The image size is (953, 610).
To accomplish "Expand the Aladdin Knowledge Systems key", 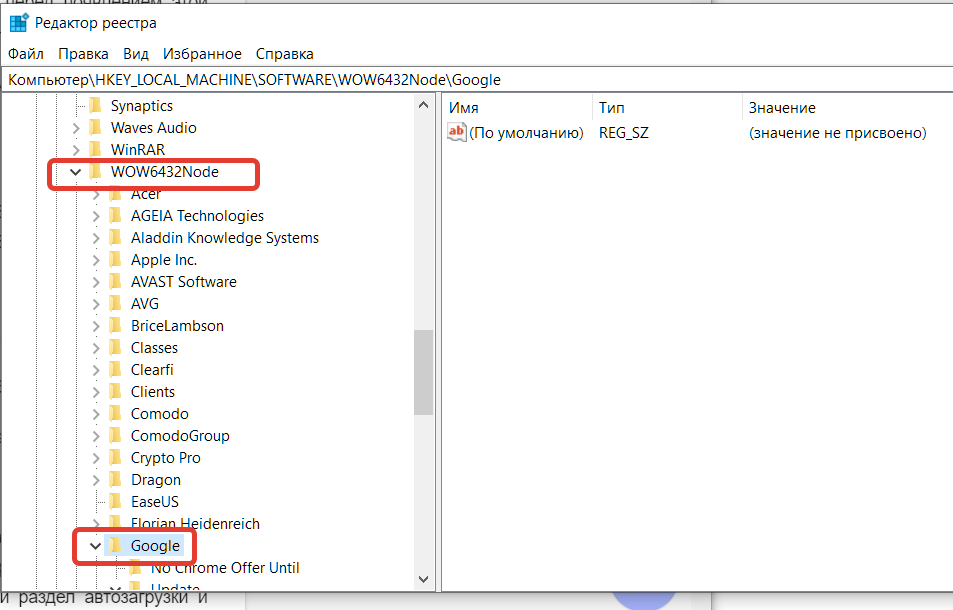I will pos(96,238).
